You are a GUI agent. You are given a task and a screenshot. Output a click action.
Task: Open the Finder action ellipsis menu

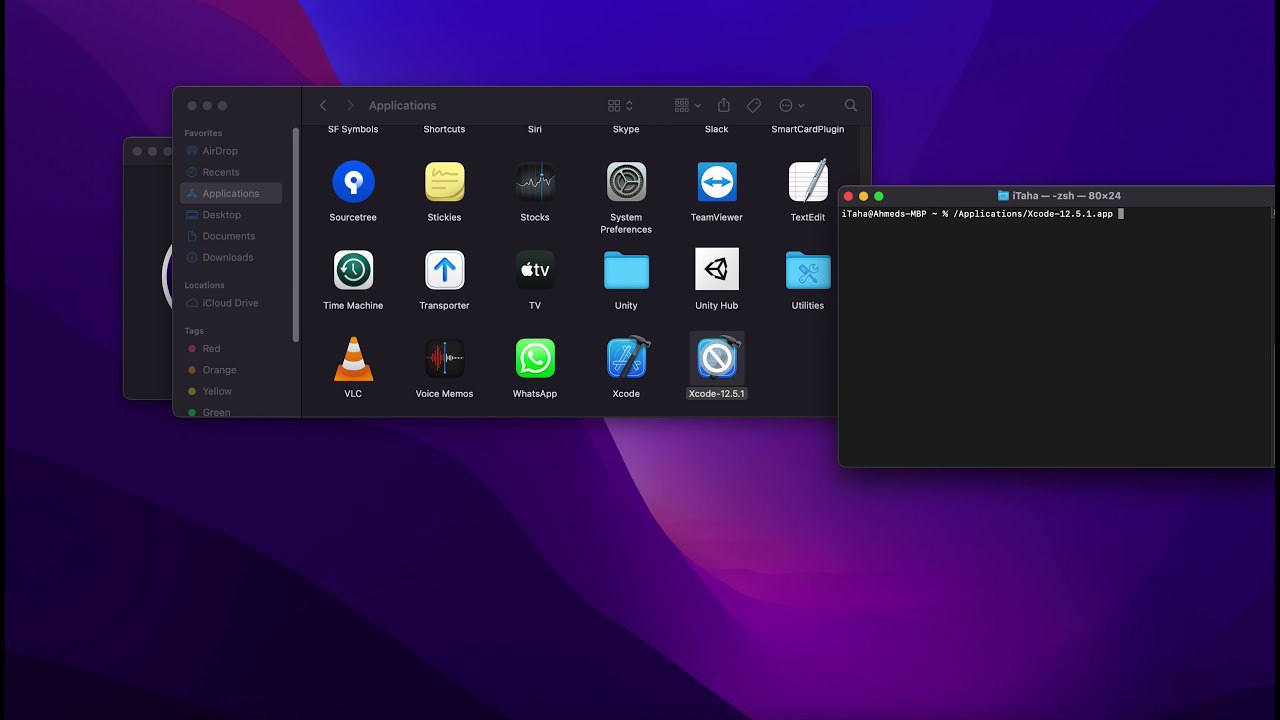791,105
